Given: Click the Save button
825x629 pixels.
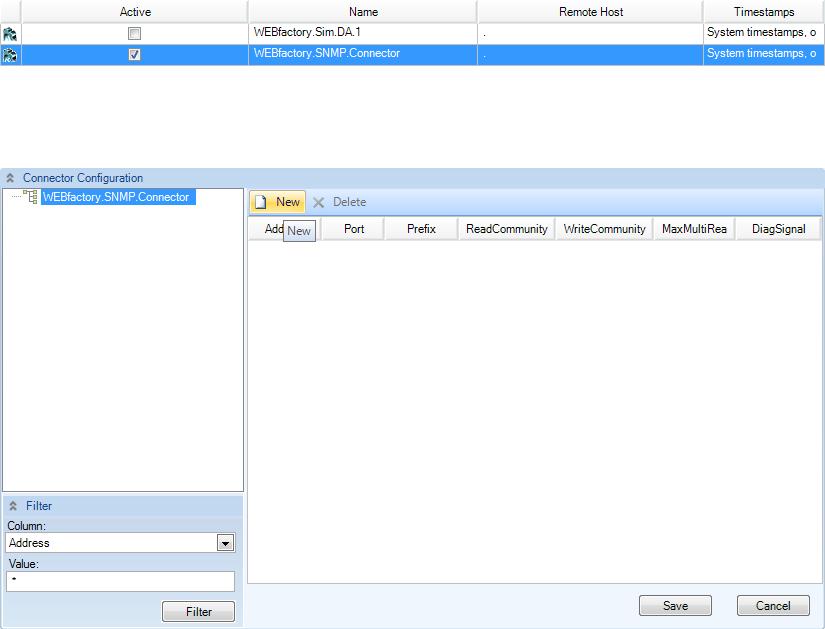Looking at the screenshot, I should [675, 605].
